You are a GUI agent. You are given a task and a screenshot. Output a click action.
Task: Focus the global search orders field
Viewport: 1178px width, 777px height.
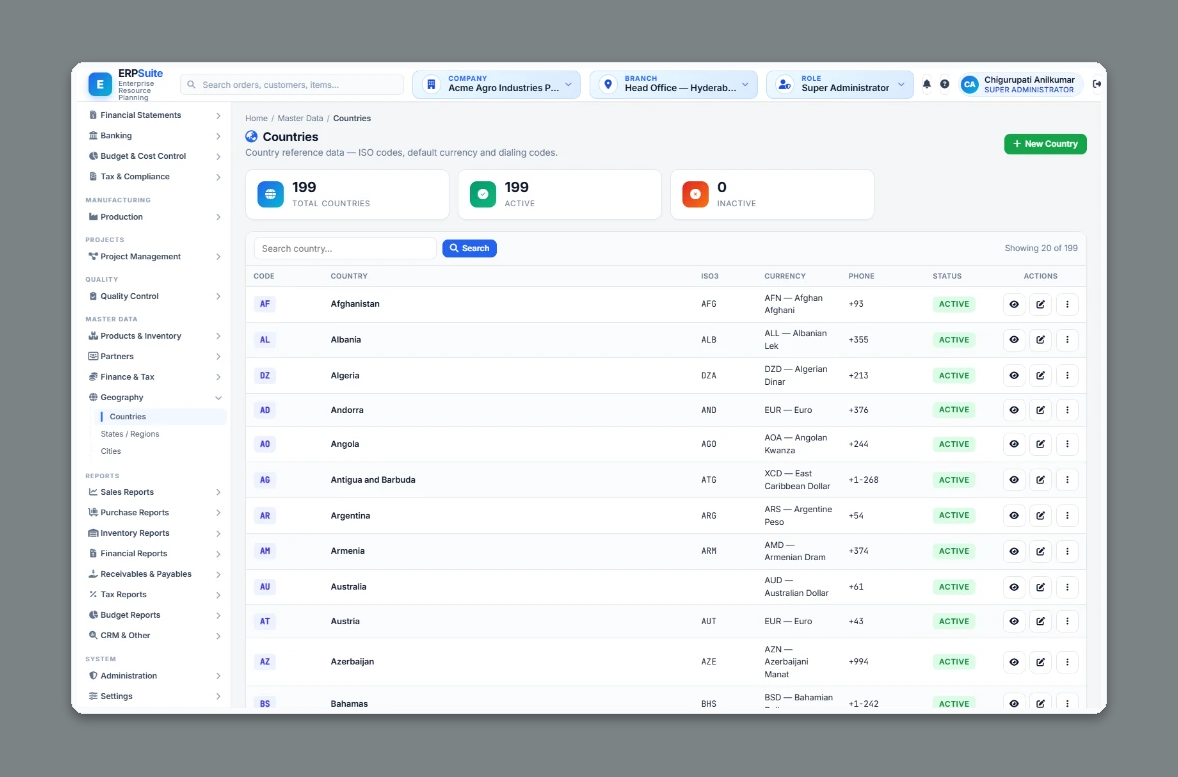(292, 85)
